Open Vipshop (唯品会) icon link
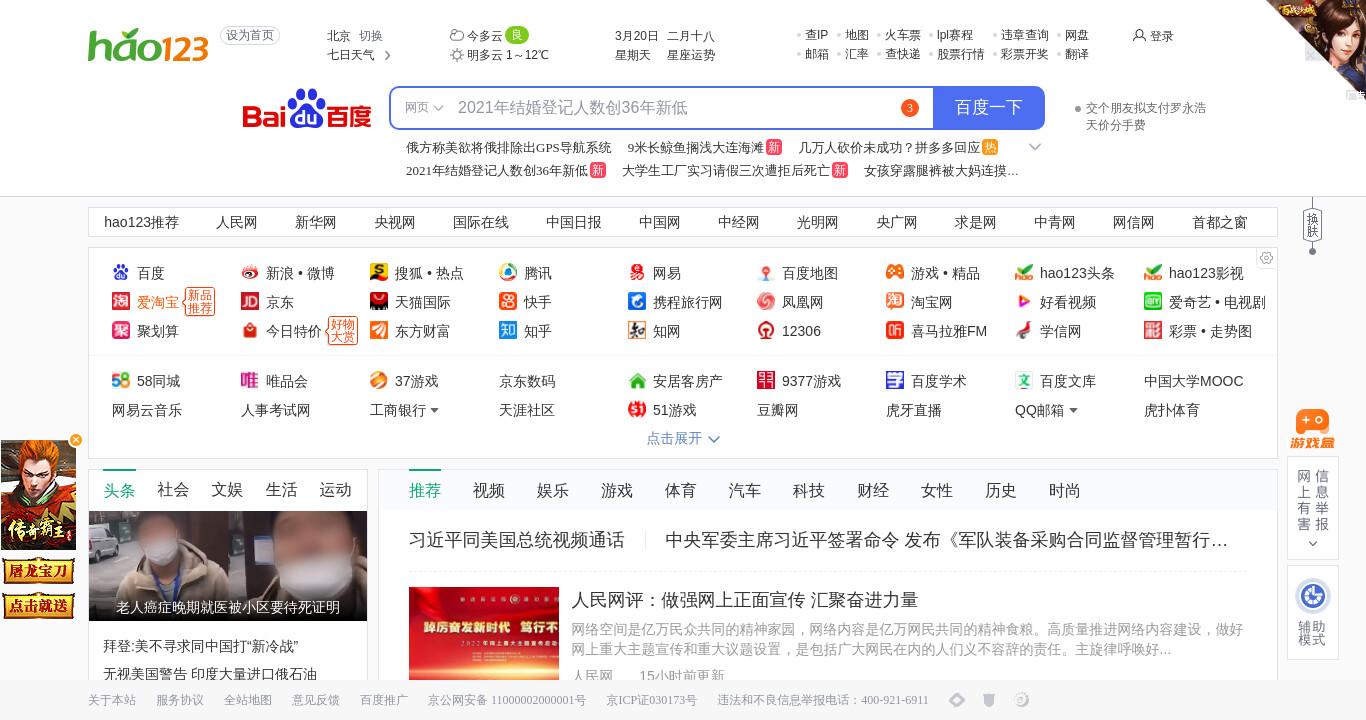Screen dimensions: 1366x720 click(250, 381)
